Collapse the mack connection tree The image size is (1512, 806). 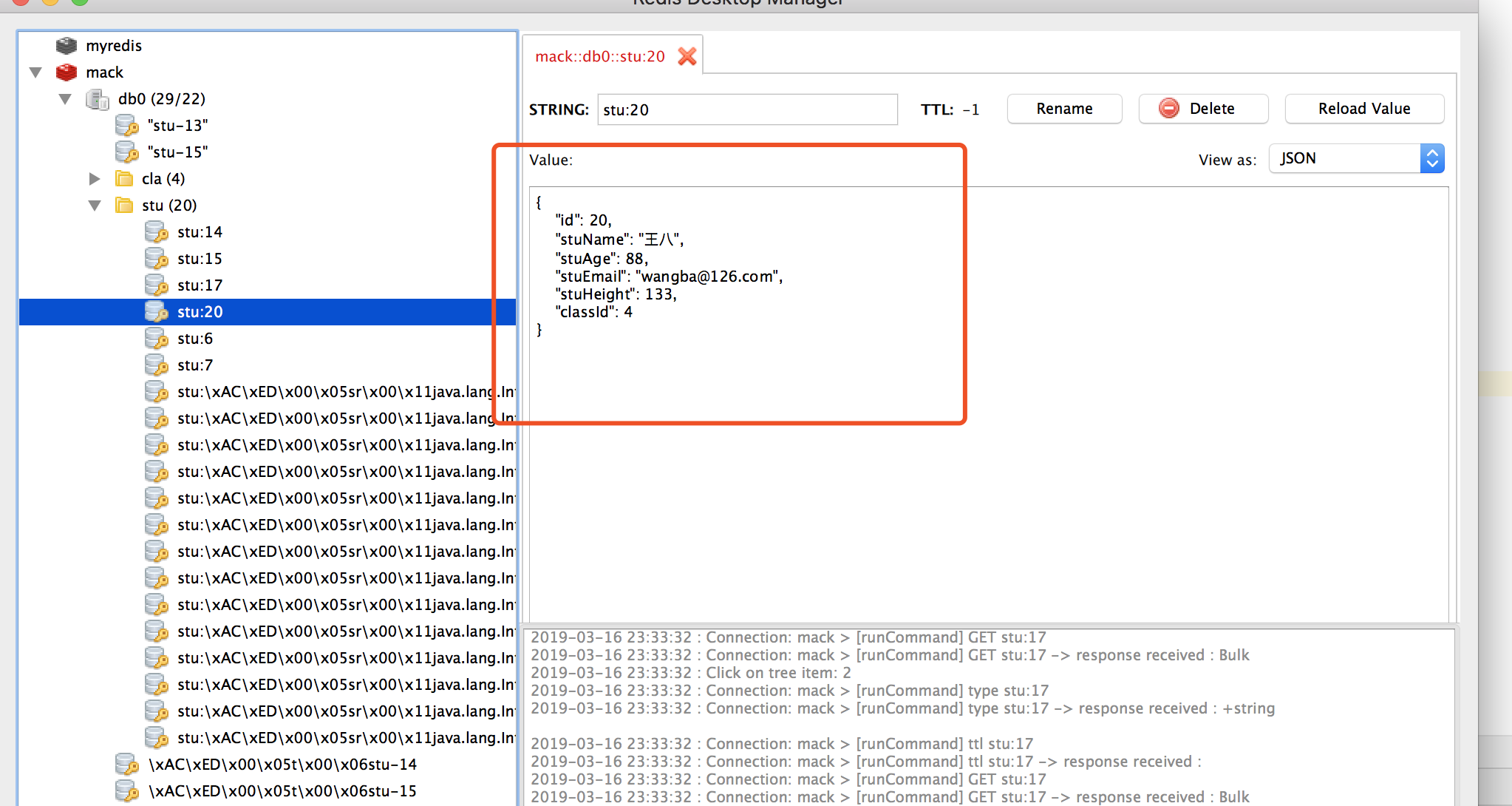click(35, 72)
